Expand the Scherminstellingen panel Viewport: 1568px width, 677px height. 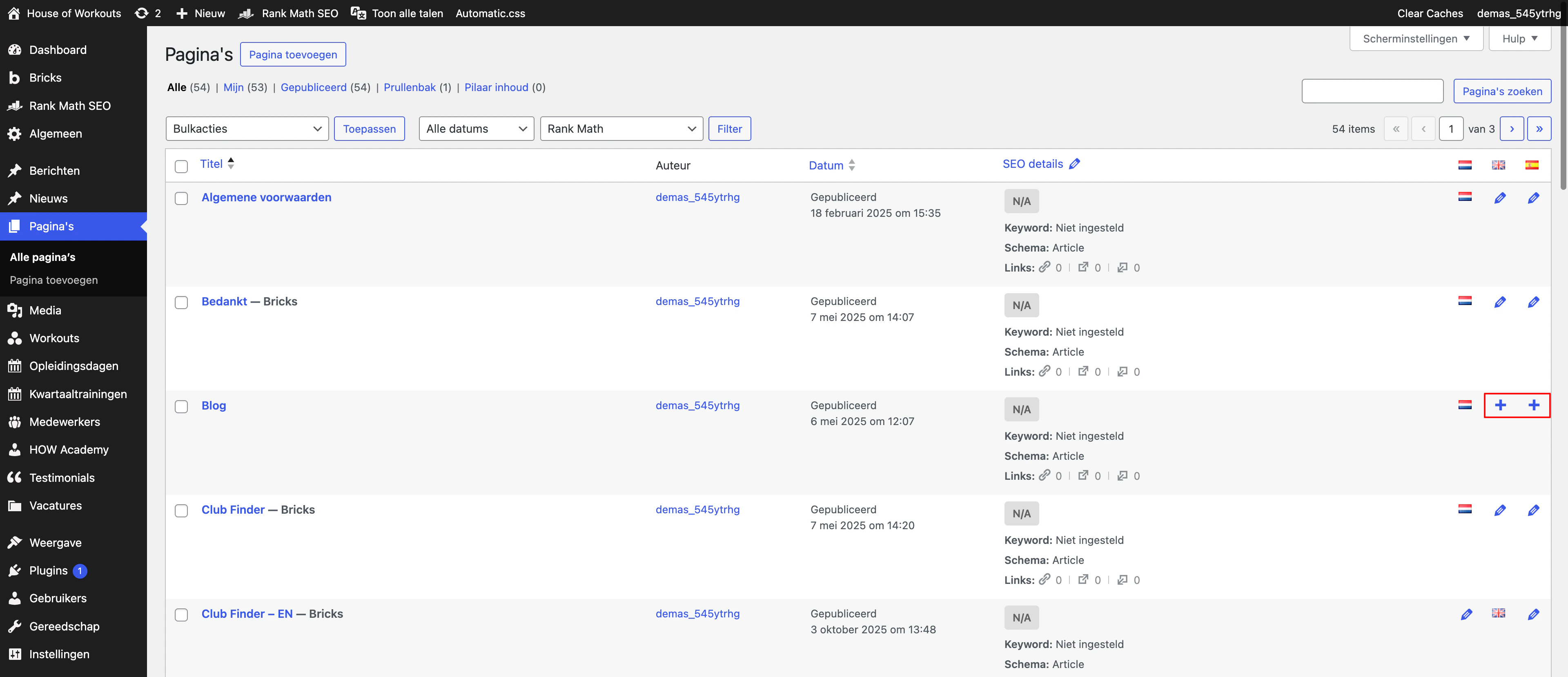click(1416, 38)
